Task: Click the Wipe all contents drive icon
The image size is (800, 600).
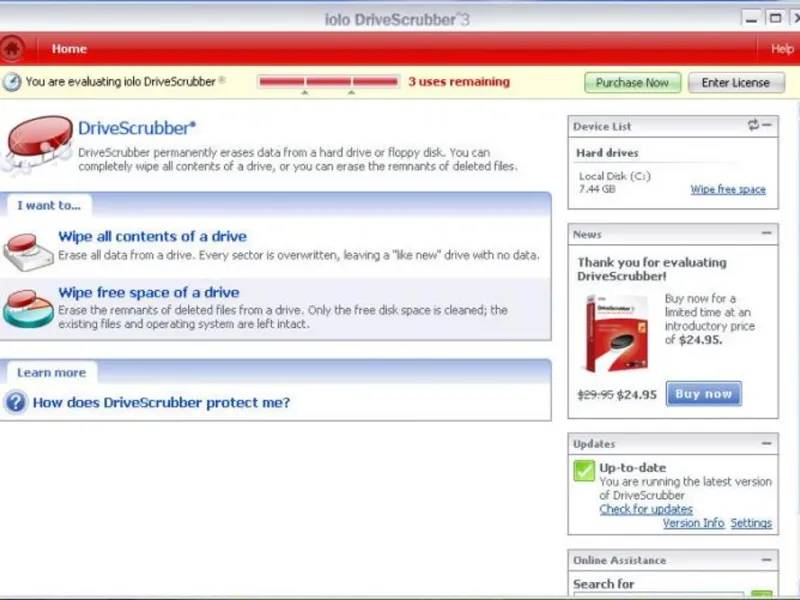Action: point(28,251)
